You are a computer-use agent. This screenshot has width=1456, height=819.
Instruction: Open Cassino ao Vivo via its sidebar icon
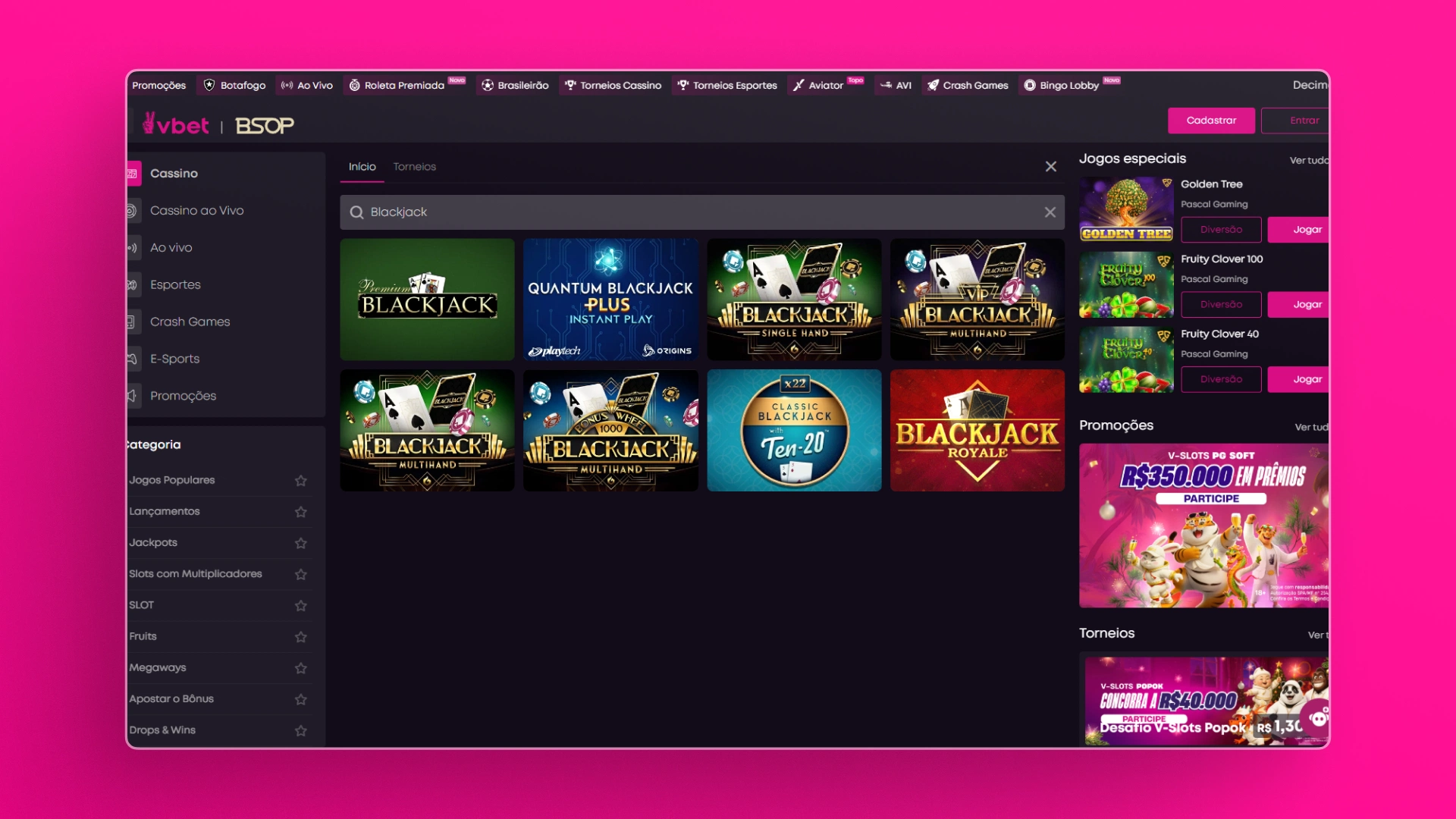[133, 210]
